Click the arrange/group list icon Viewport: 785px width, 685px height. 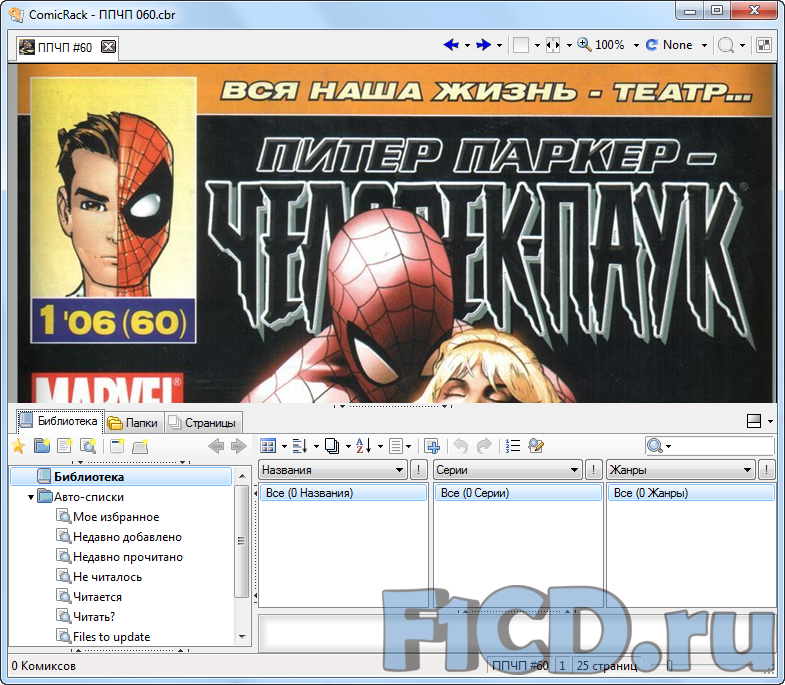300,446
